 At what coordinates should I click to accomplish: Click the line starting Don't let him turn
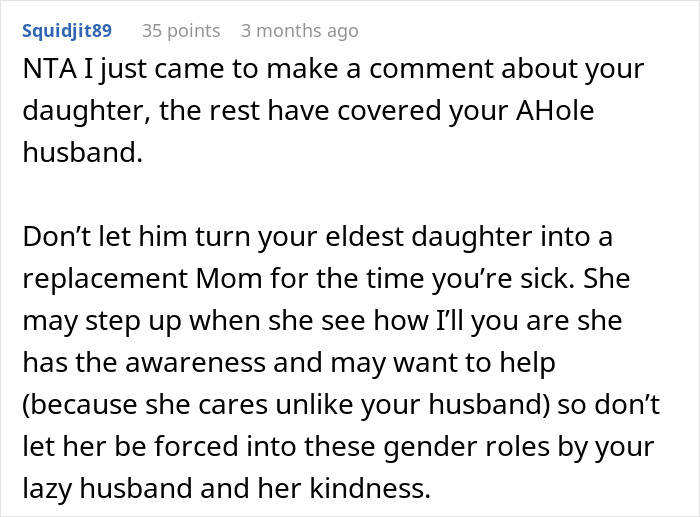click(x=317, y=237)
